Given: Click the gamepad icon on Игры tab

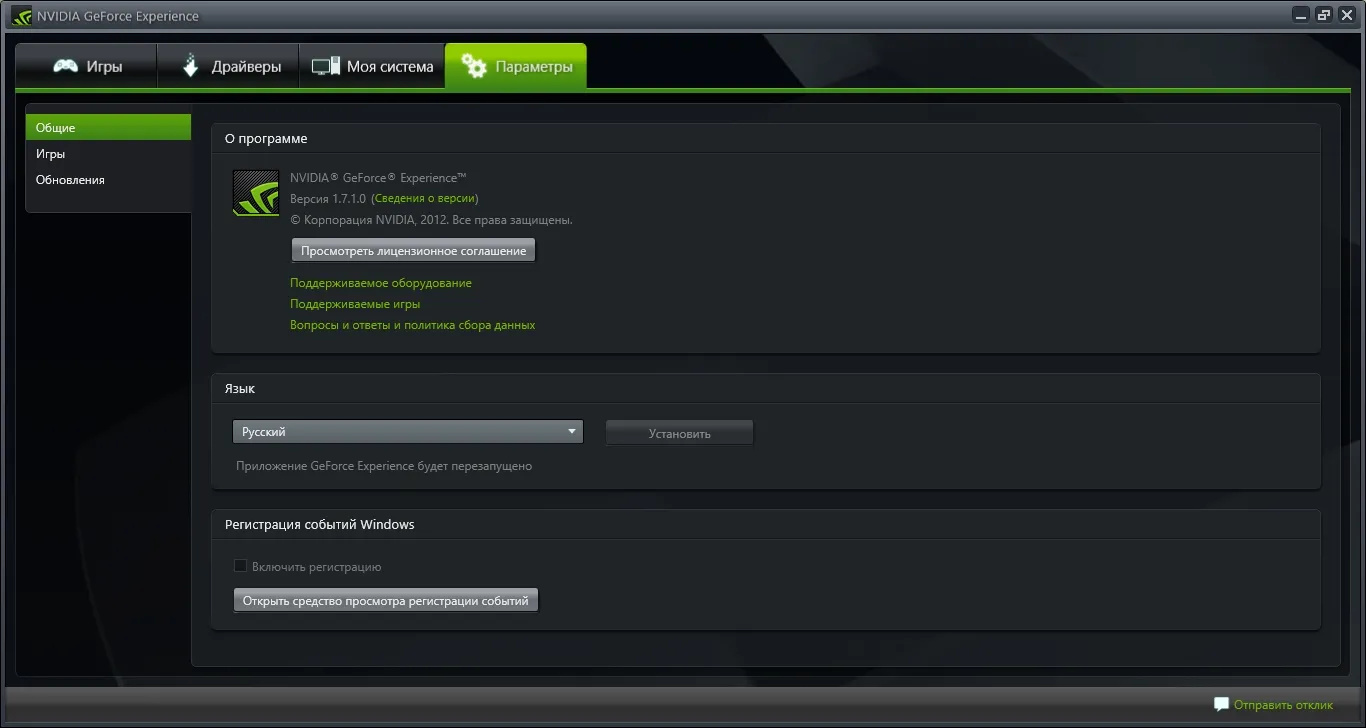Looking at the screenshot, I should click(66, 67).
